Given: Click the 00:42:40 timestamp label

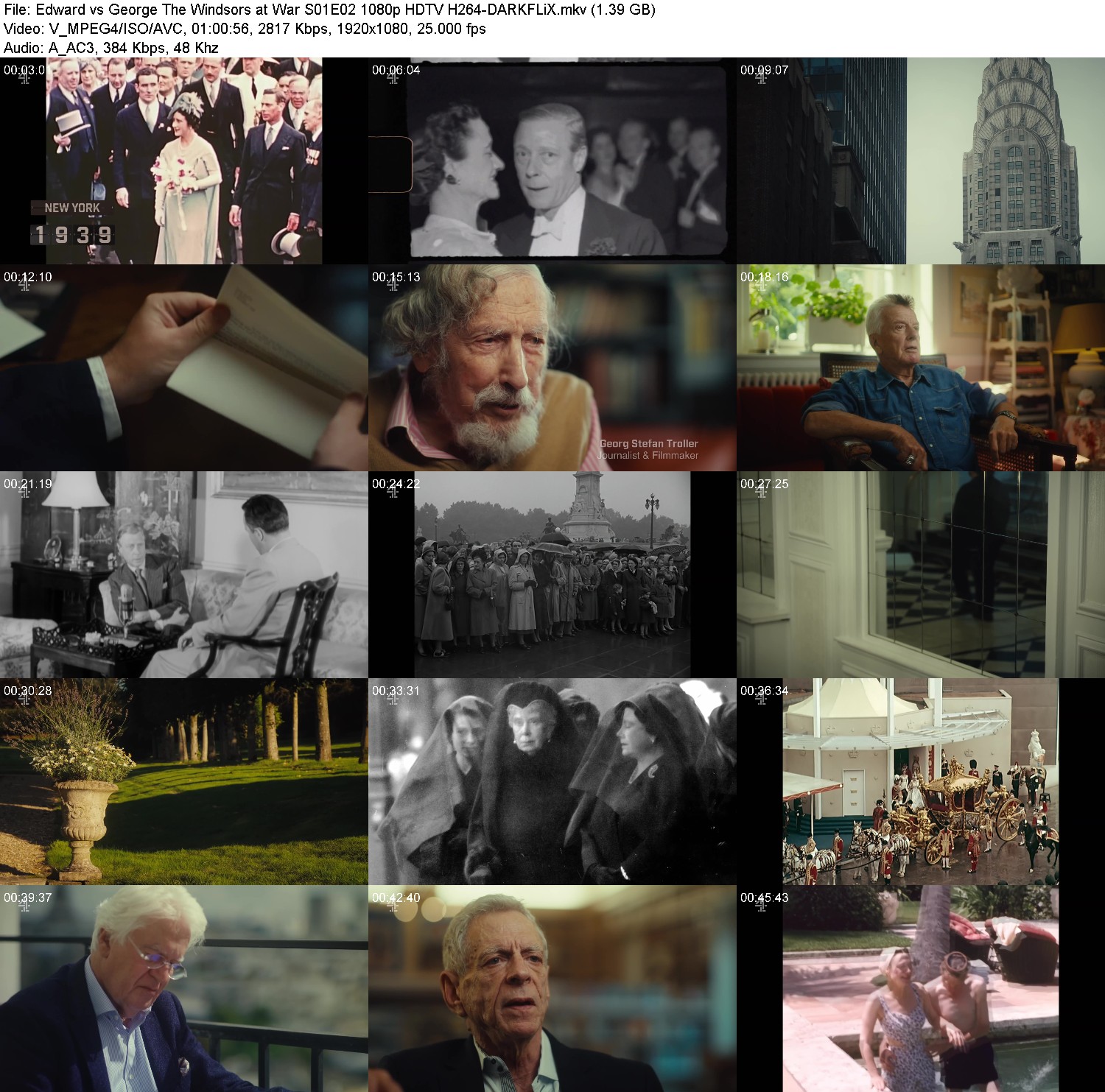Looking at the screenshot, I should click(396, 898).
